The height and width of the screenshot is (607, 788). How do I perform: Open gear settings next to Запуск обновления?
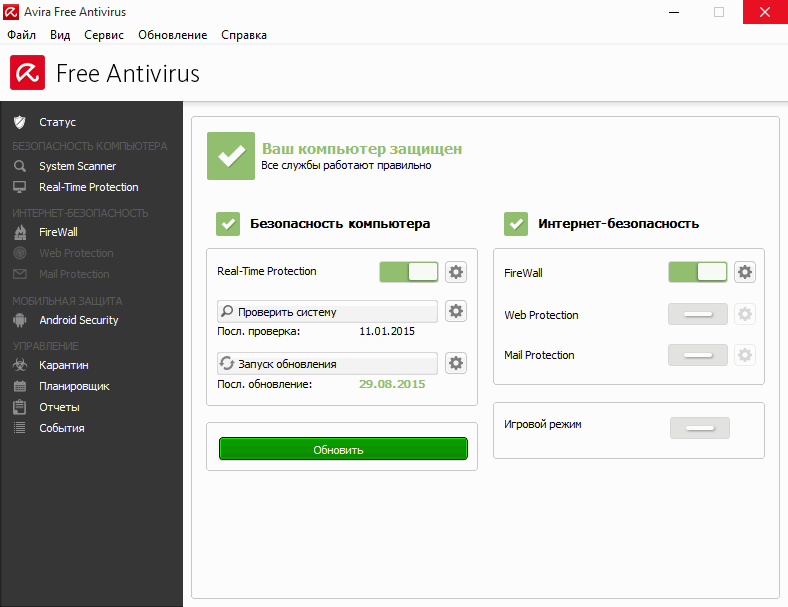point(456,363)
